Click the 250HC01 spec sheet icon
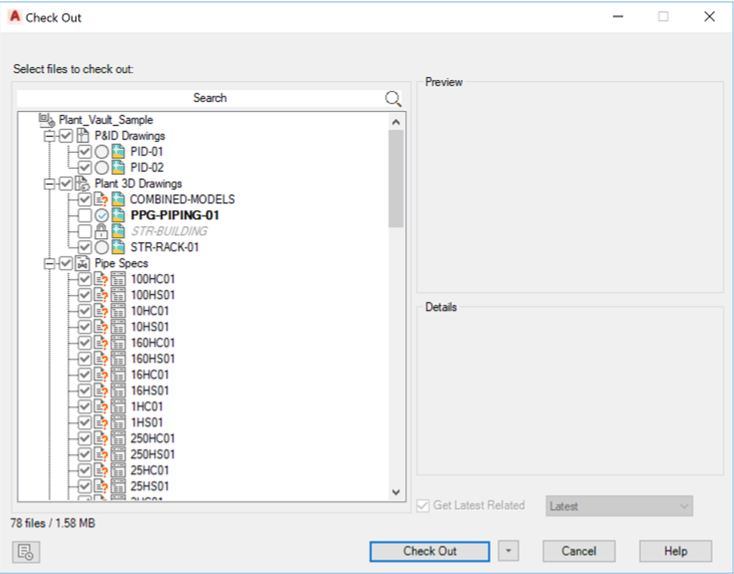The width and height of the screenshot is (734, 574). click(x=118, y=438)
